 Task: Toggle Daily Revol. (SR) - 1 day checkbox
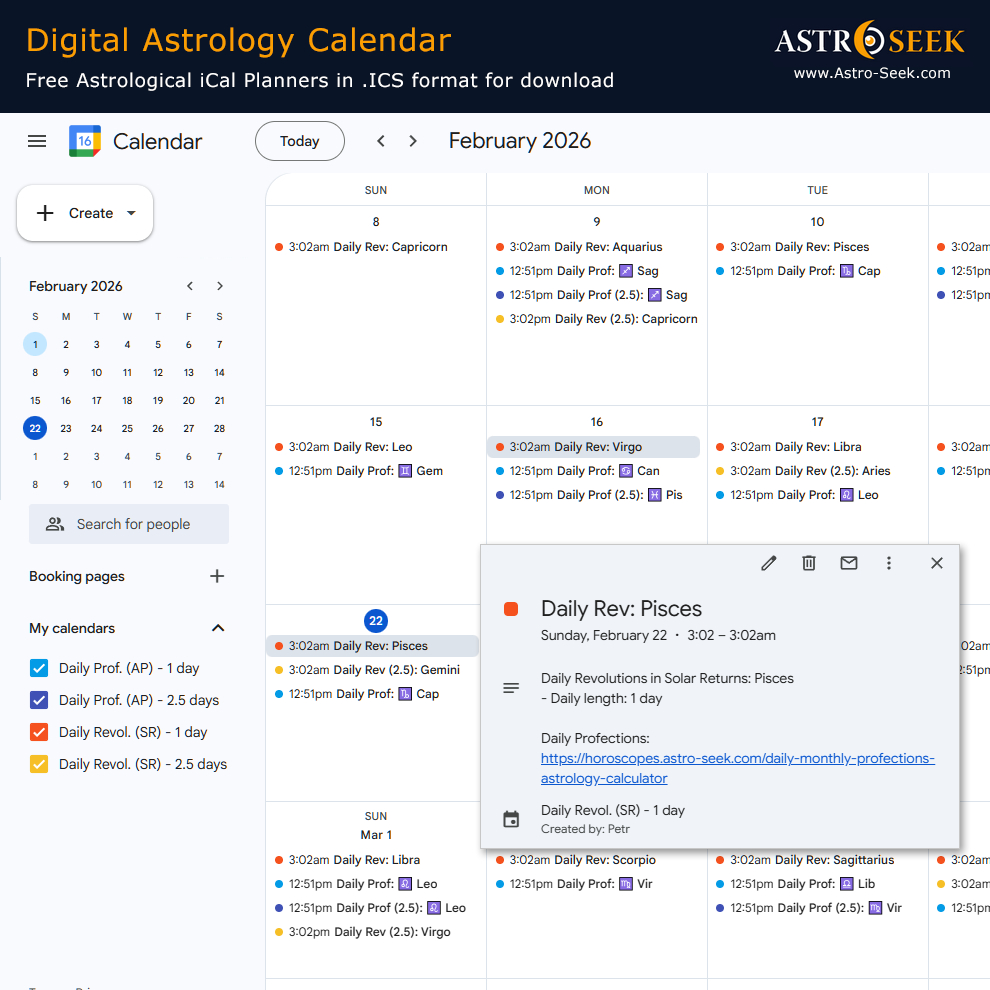[39, 732]
